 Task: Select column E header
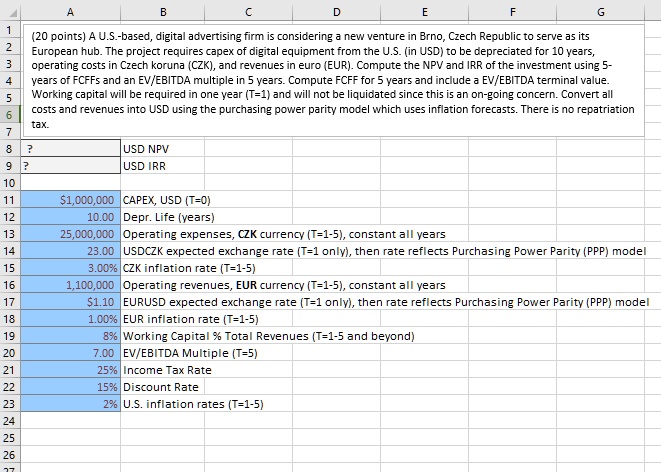pyautogui.click(x=425, y=12)
